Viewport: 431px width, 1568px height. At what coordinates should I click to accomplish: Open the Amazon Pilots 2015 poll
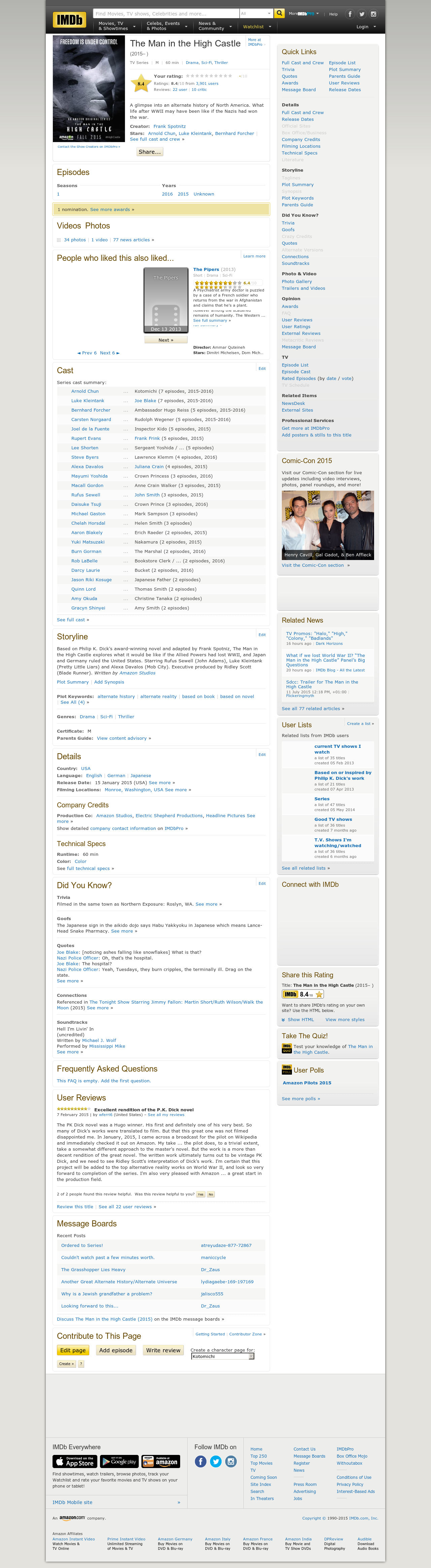click(307, 1083)
